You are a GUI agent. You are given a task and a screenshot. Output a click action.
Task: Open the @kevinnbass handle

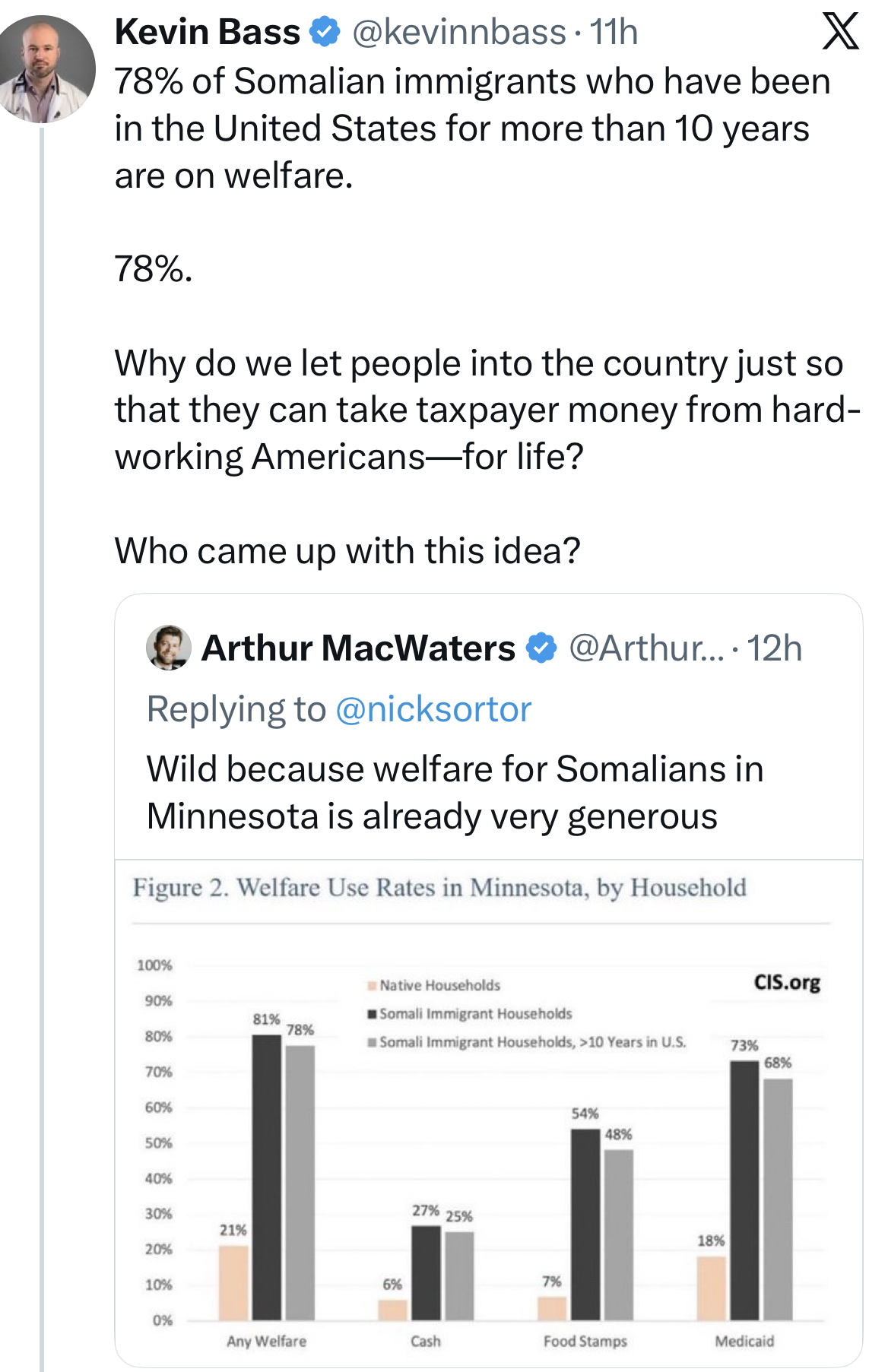point(459,33)
